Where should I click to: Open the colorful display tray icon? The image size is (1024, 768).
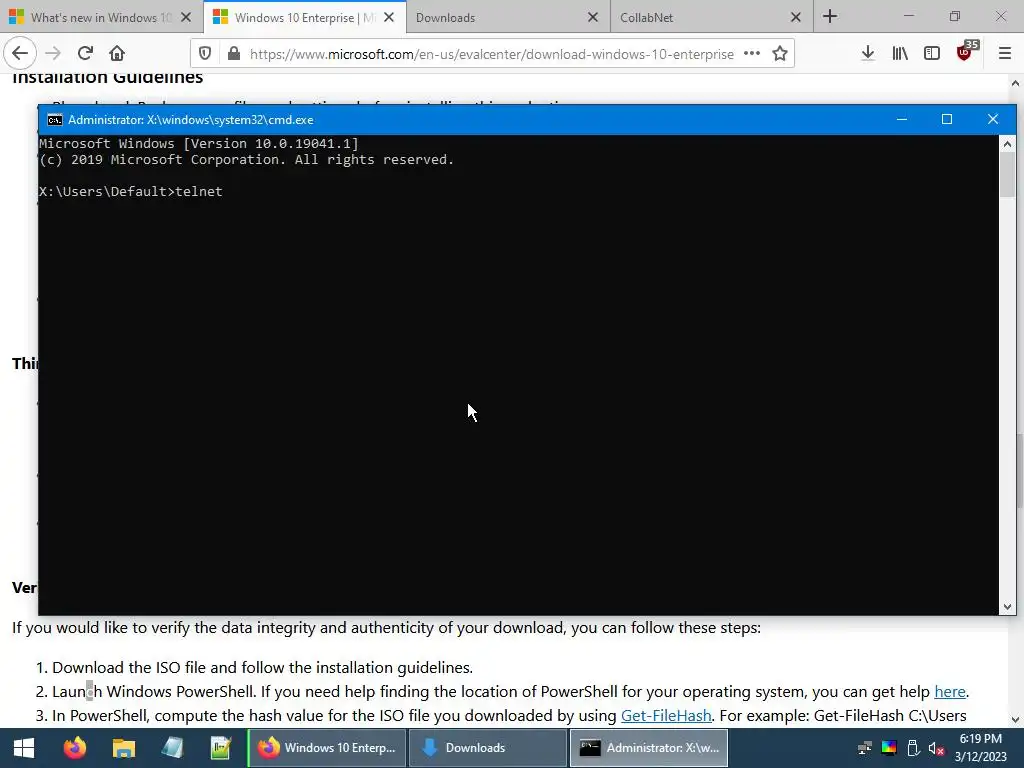click(x=889, y=748)
